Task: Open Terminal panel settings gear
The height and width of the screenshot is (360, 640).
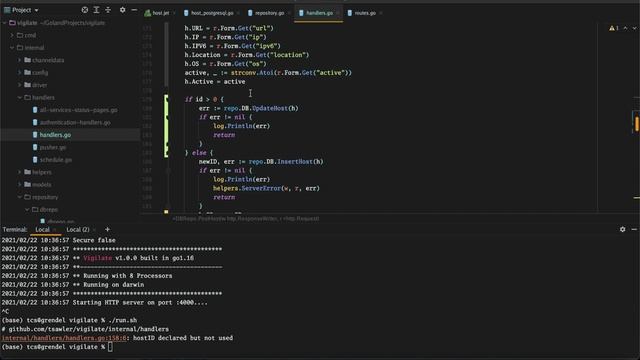Action: (x=622, y=229)
